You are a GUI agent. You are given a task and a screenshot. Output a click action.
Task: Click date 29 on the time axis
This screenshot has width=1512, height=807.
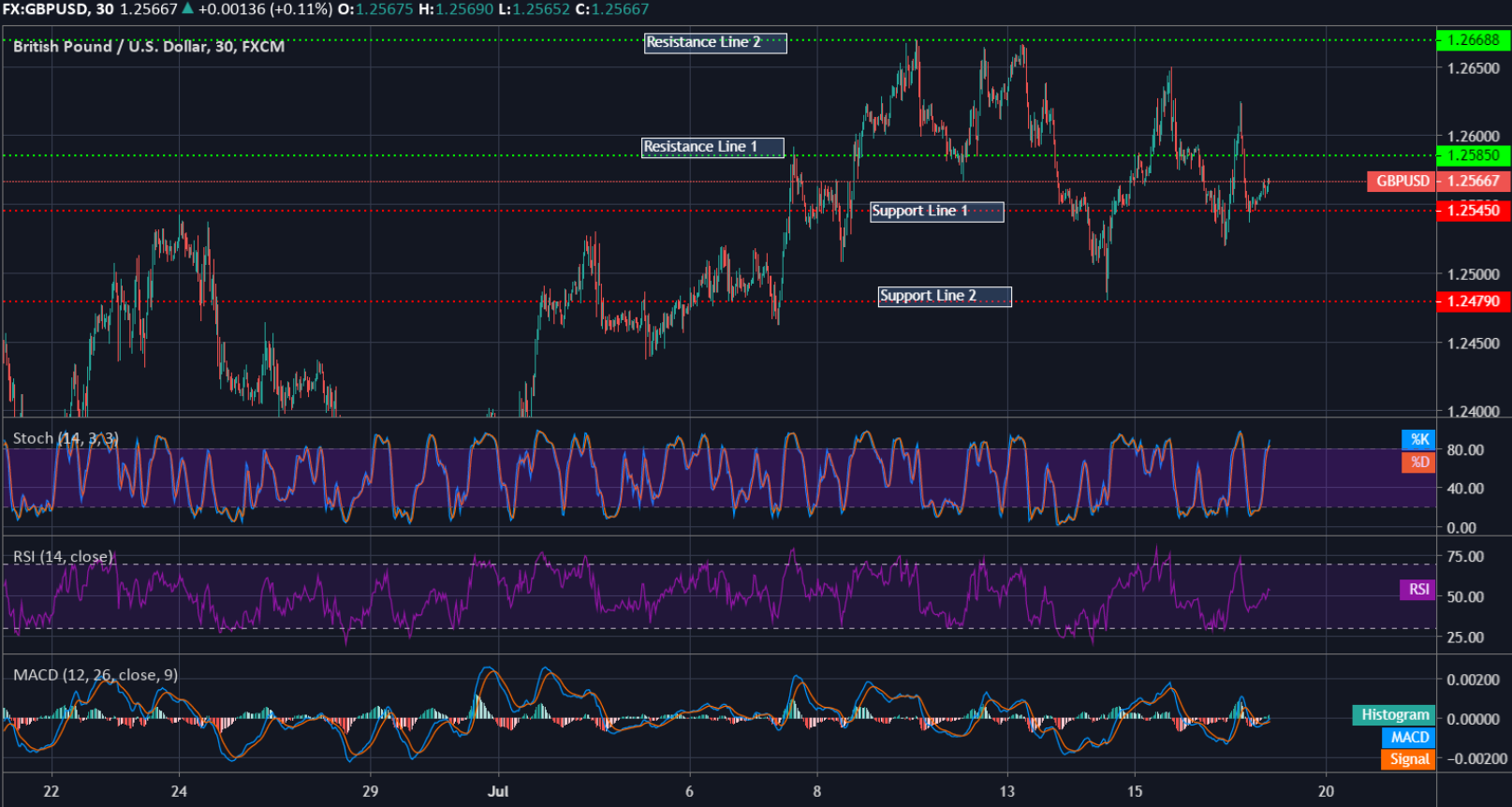[371, 792]
